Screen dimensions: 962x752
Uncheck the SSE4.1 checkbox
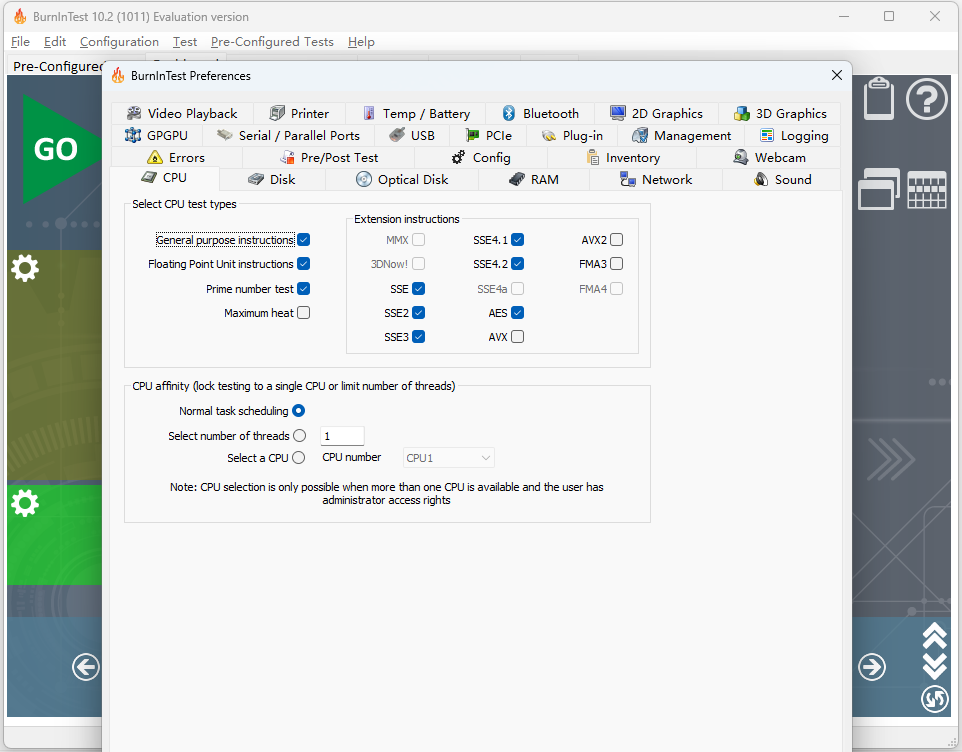(518, 240)
